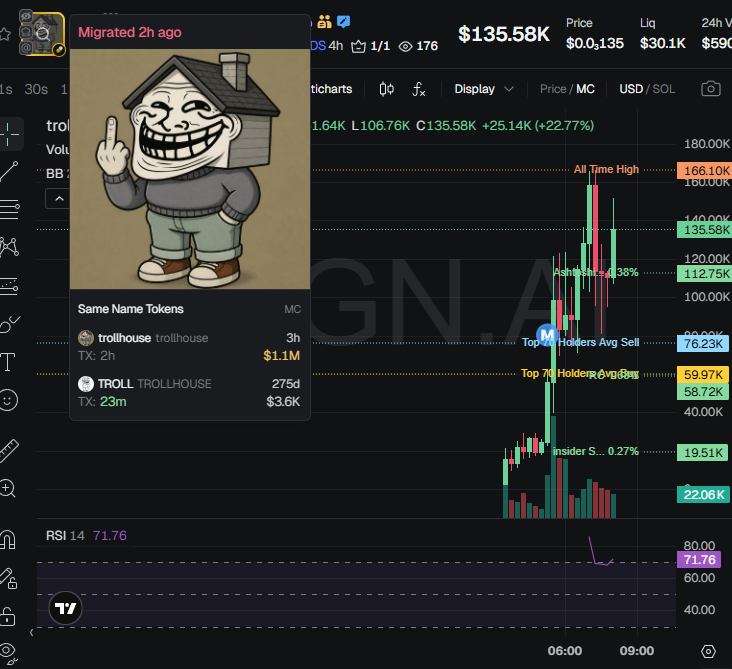The width and height of the screenshot is (732, 669).
Task: Click the 59.97K yellow price tag
Action: click(x=703, y=374)
